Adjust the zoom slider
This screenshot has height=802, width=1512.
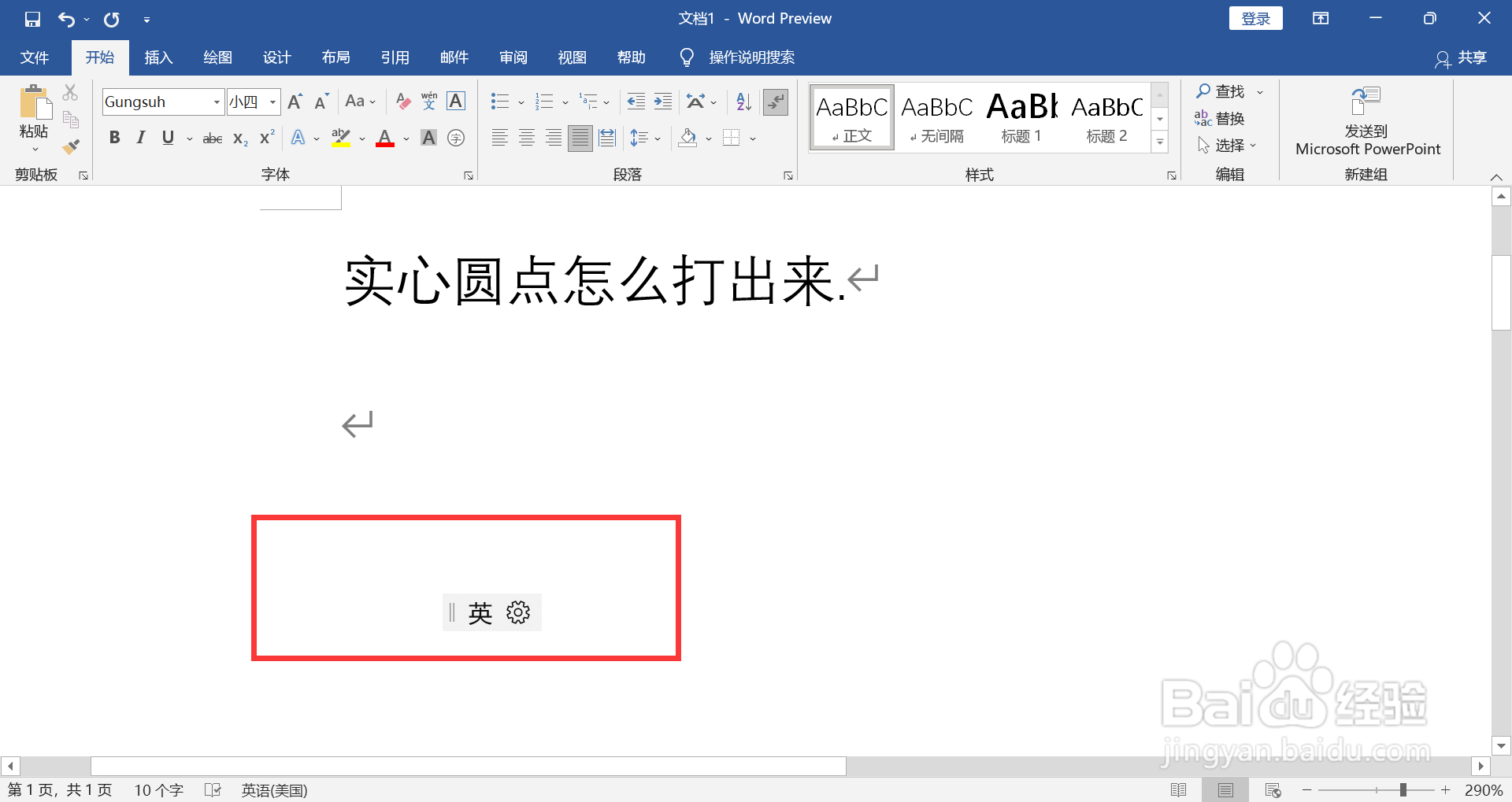(1404, 789)
